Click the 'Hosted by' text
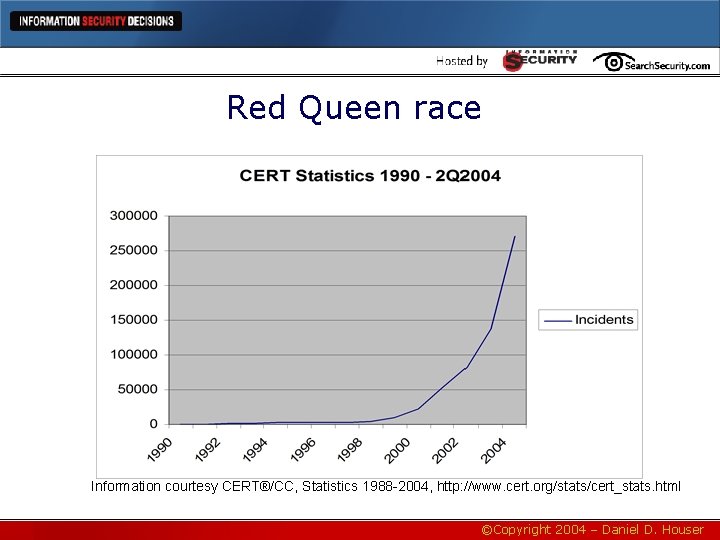This screenshot has height=540, width=720. pos(461,61)
